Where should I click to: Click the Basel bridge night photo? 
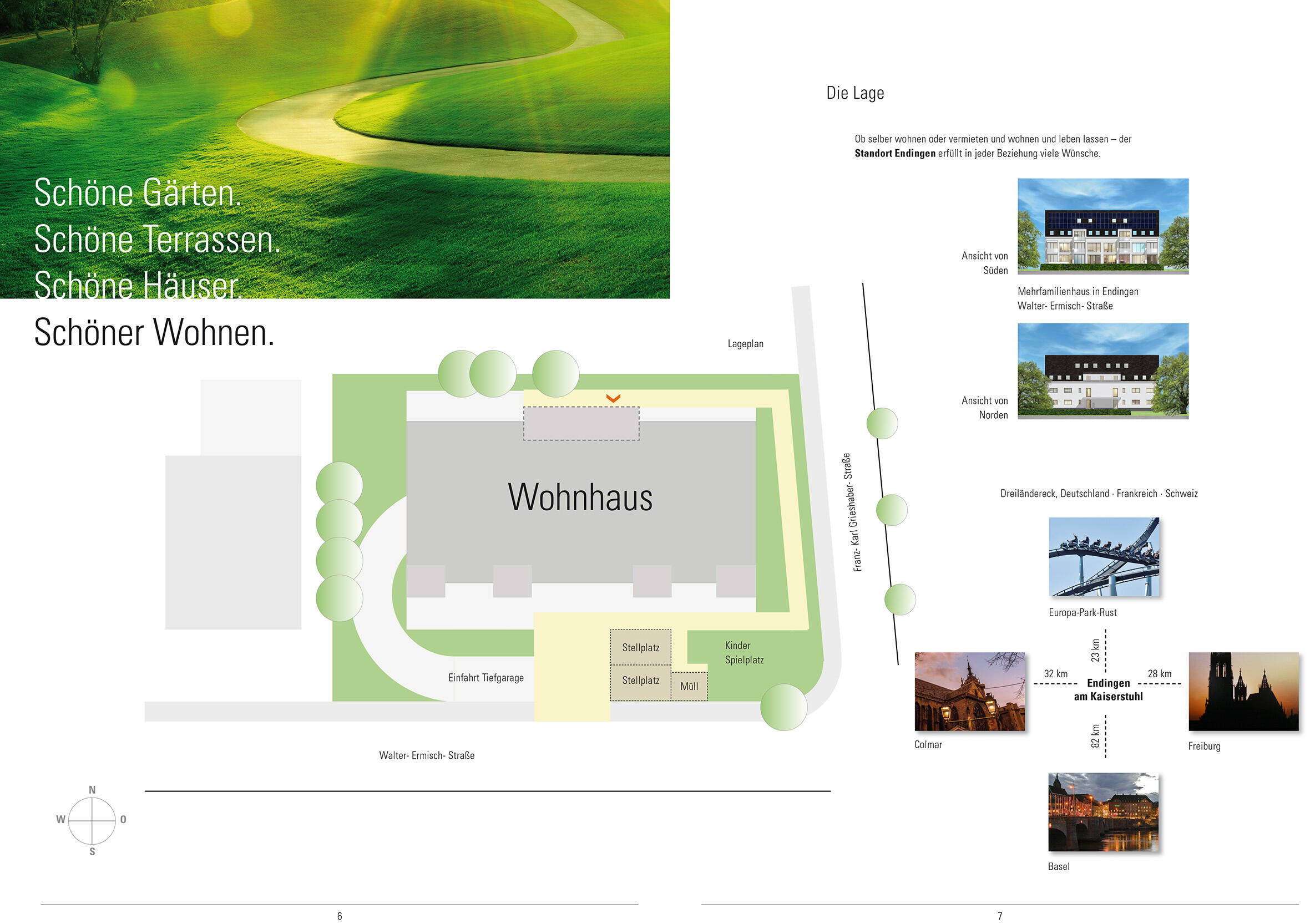(x=1103, y=812)
